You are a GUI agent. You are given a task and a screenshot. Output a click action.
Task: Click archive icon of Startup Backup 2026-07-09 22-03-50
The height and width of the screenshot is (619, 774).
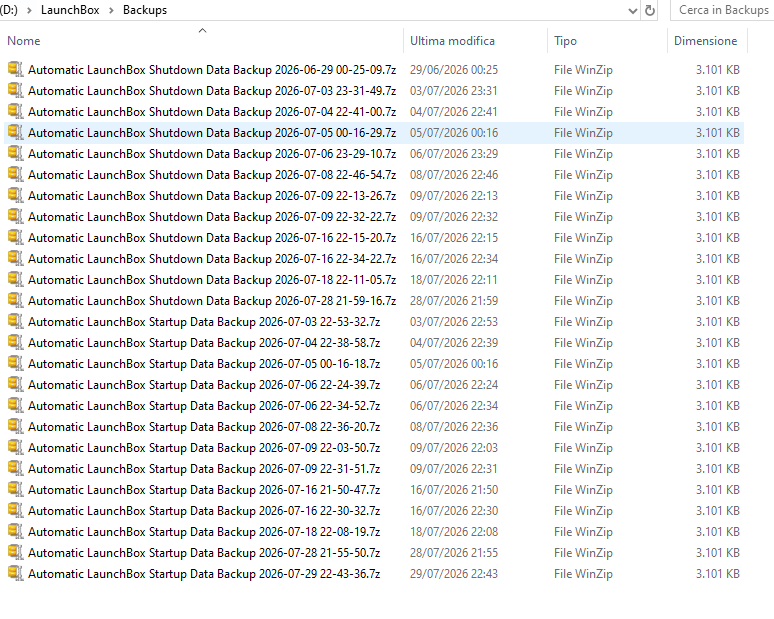pos(15,447)
